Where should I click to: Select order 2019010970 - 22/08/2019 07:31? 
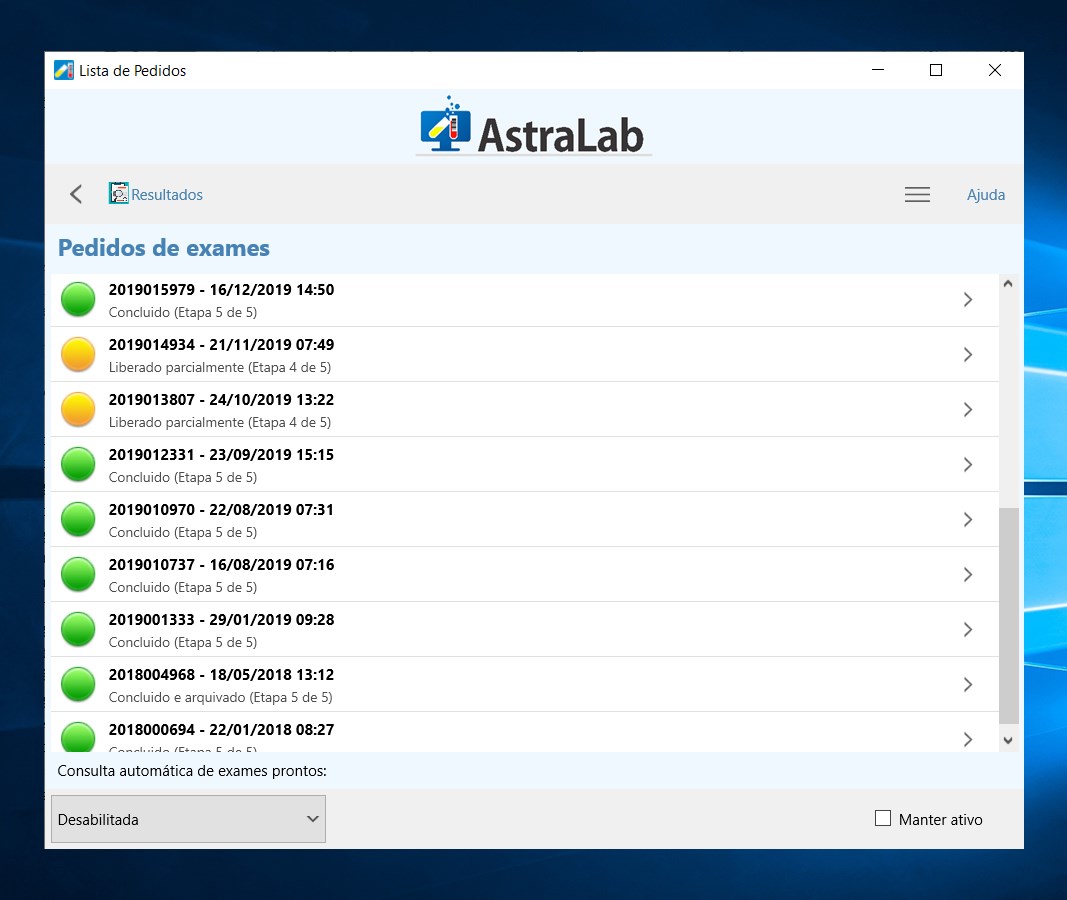[525, 520]
